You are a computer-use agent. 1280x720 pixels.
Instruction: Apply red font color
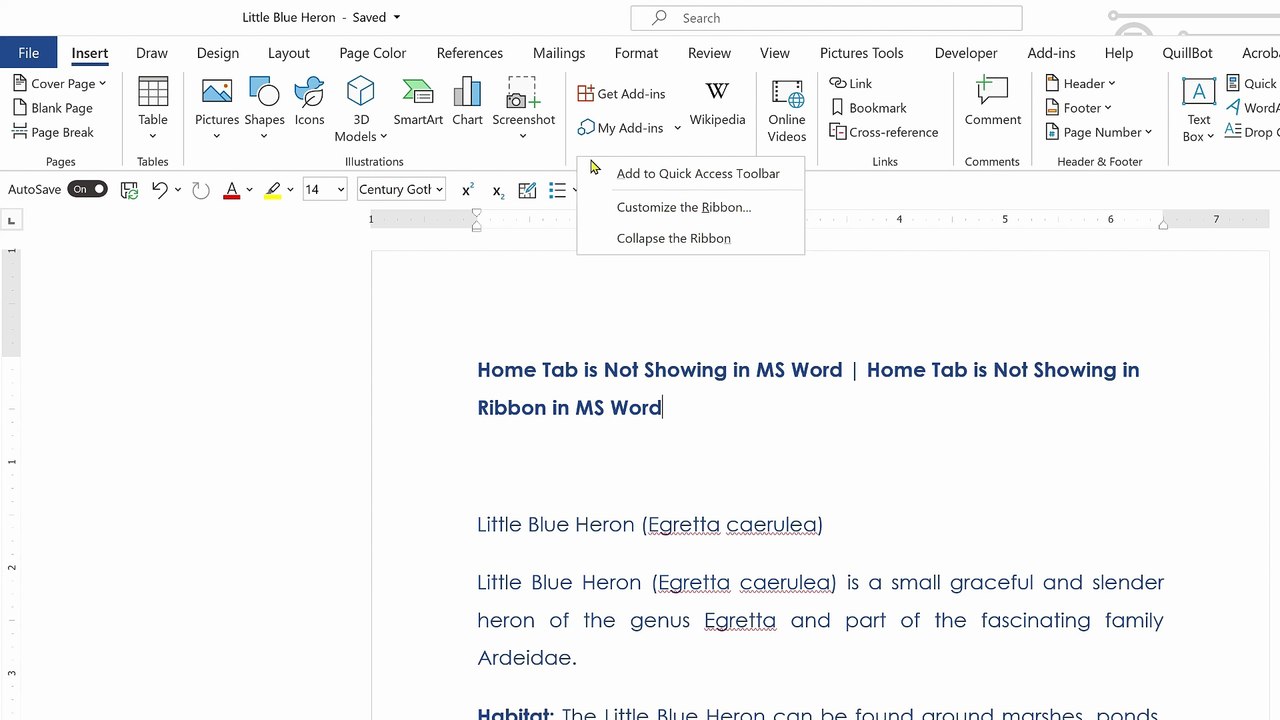(x=232, y=189)
